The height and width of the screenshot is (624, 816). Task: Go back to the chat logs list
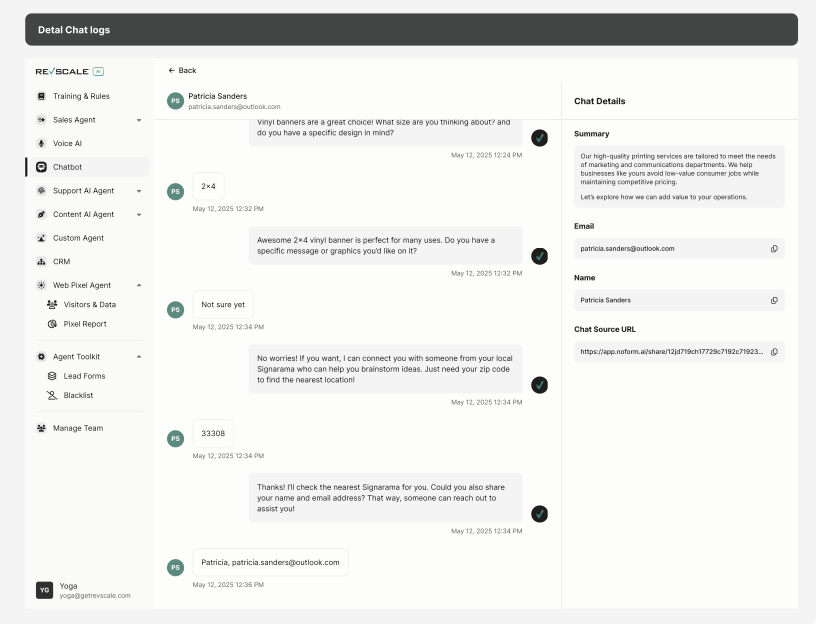pos(182,70)
